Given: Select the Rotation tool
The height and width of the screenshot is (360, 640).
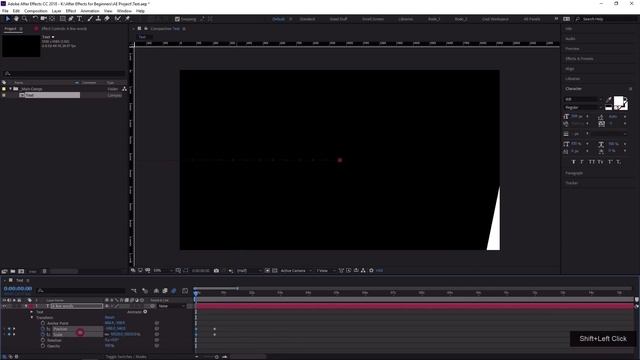Looking at the screenshot, I should point(35,19).
